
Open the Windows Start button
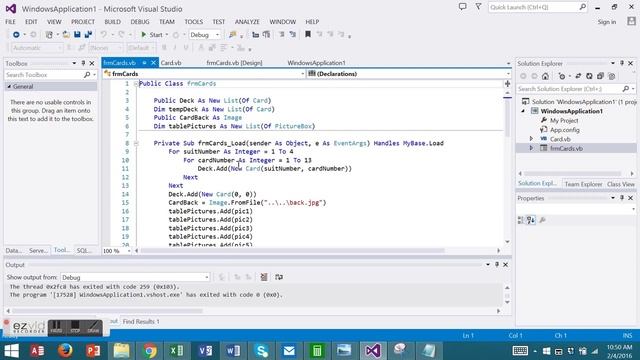point(11,351)
